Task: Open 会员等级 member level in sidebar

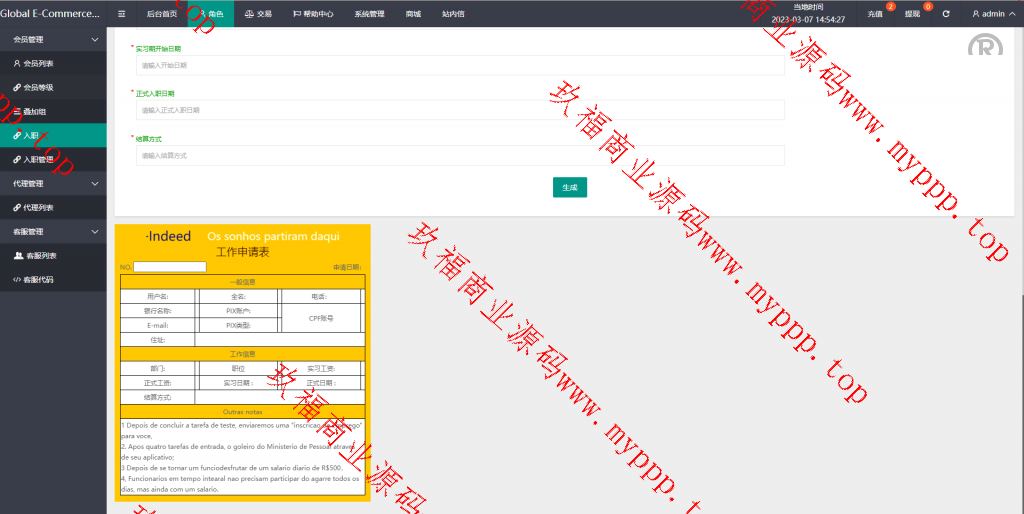Action: coord(38,87)
